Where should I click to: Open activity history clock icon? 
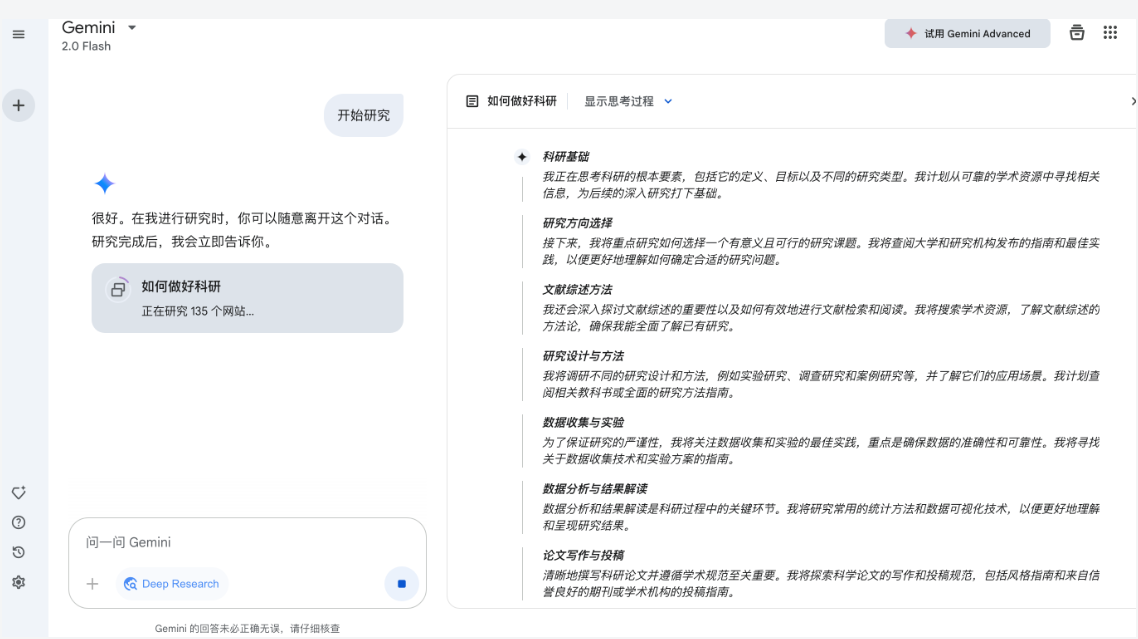19,553
